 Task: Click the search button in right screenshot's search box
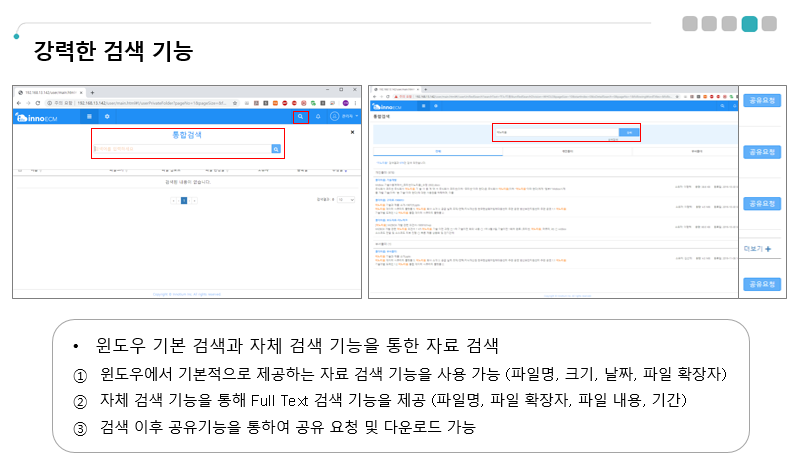click(628, 131)
